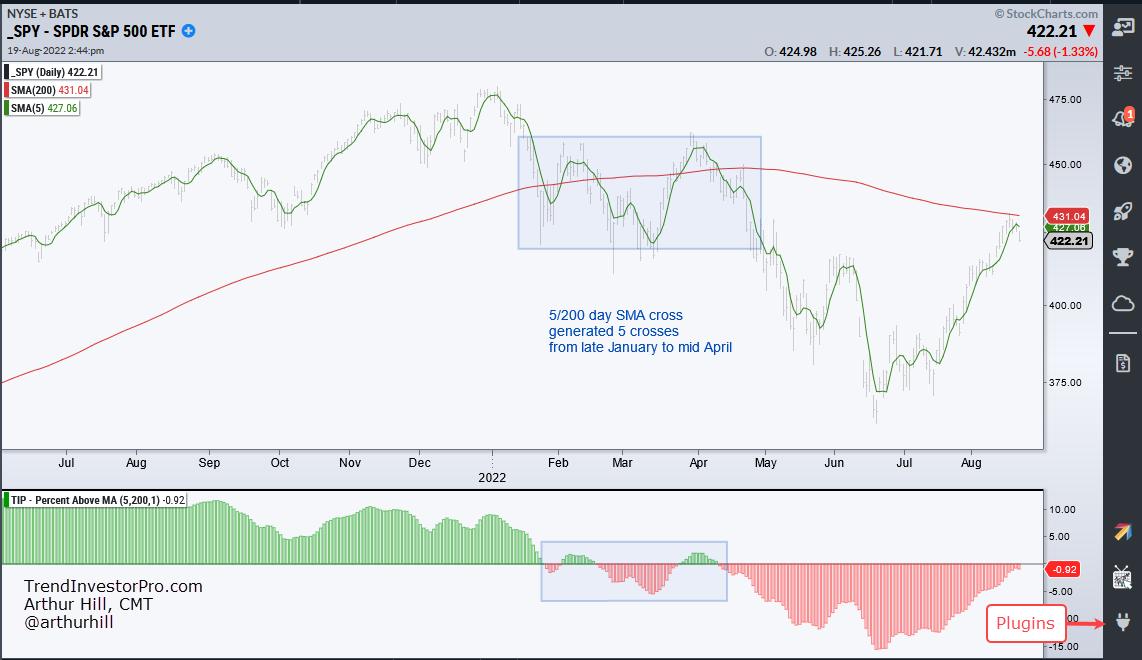Open the Plugins plug icon

[1122, 622]
